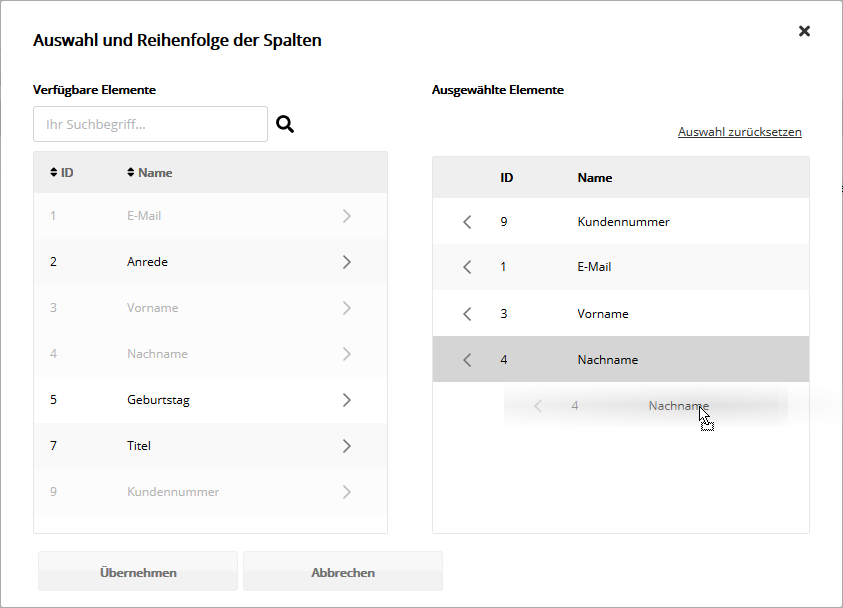The image size is (843, 608).
Task: Click the Übernehmen button
Action: [138, 573]
